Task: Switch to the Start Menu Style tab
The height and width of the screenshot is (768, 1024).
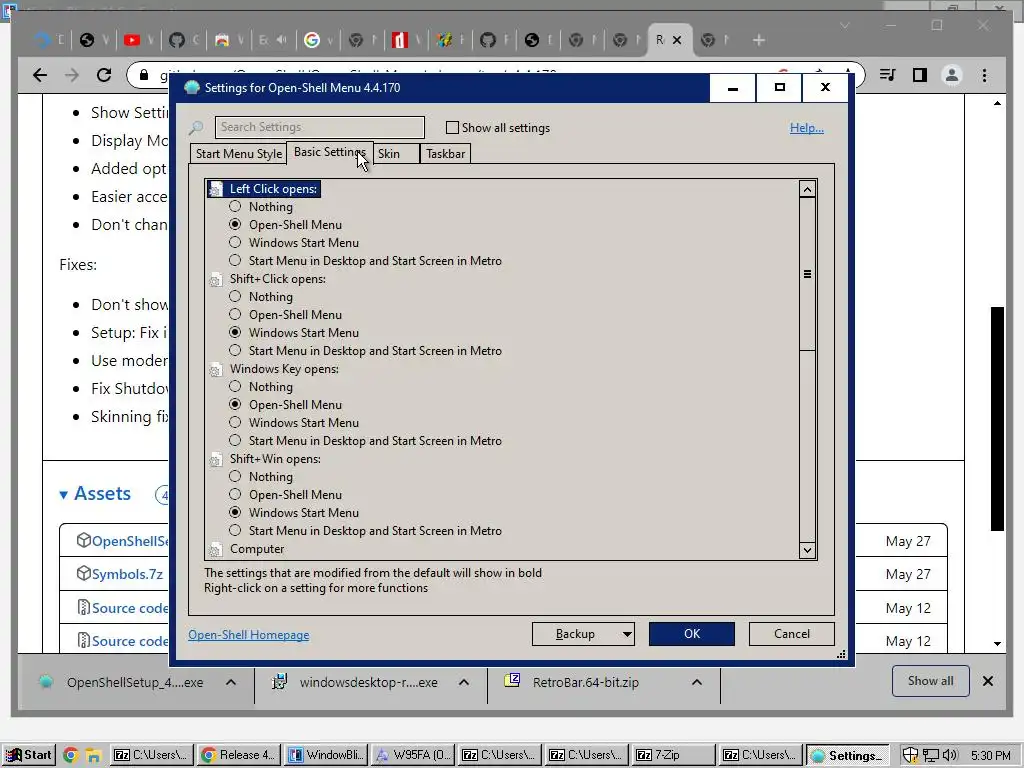Action: [239, 153]
